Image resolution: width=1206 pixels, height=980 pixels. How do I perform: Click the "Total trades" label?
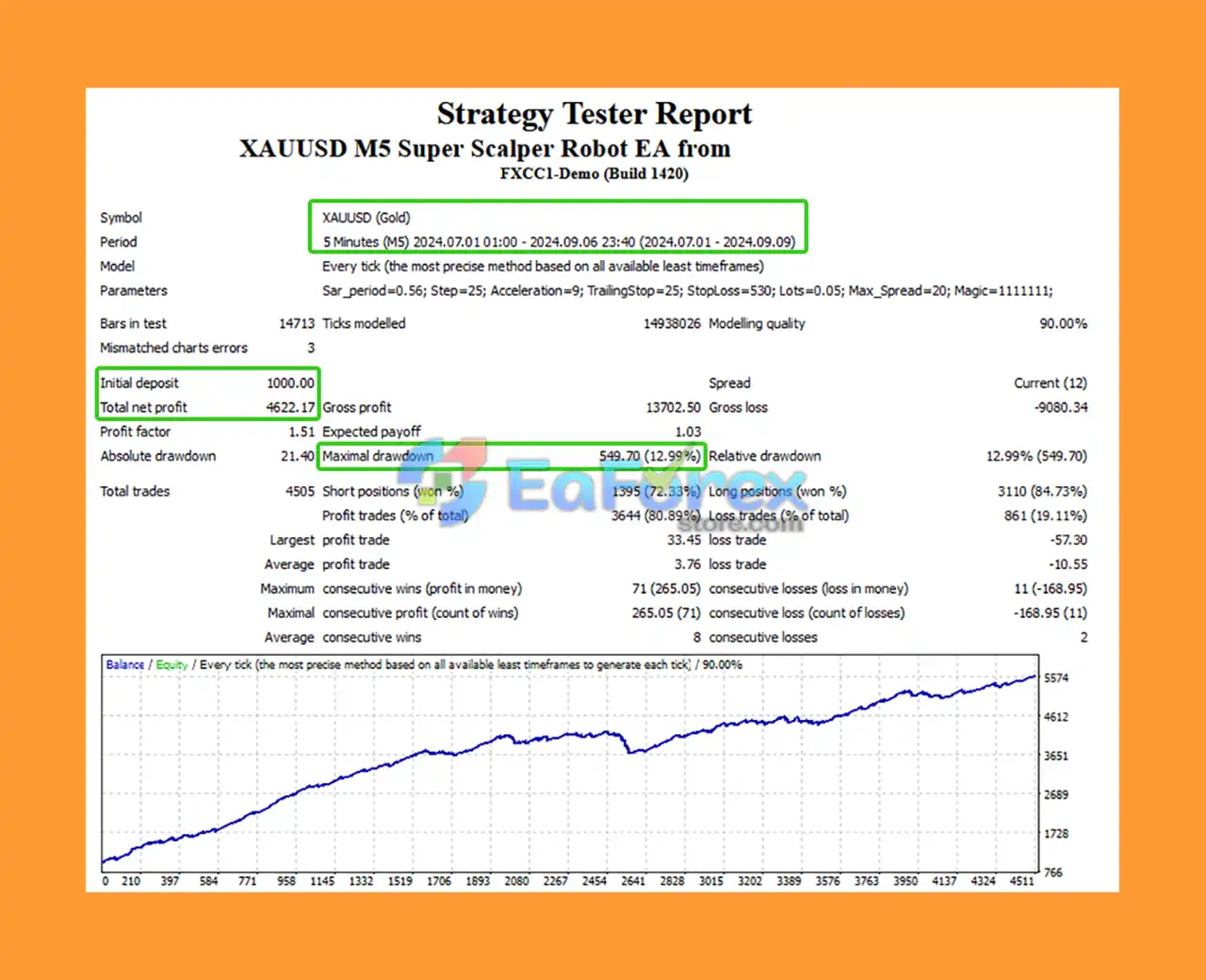tap(135, 492)
